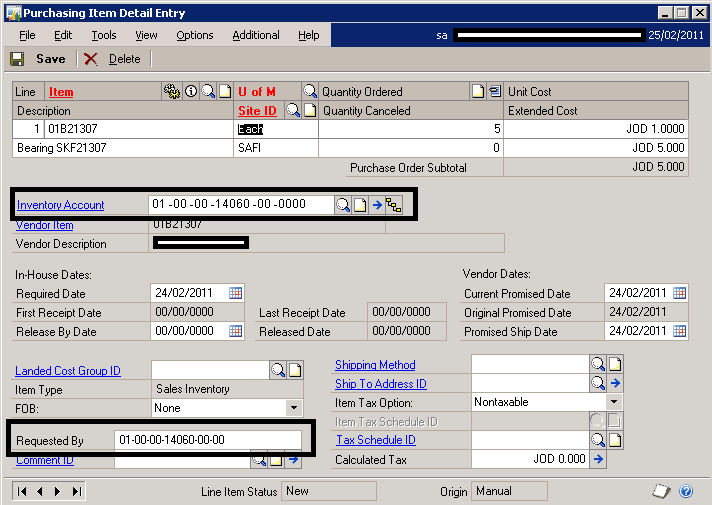Click the Calculated Tax blue arrow expansion

[x=598, y=459]
